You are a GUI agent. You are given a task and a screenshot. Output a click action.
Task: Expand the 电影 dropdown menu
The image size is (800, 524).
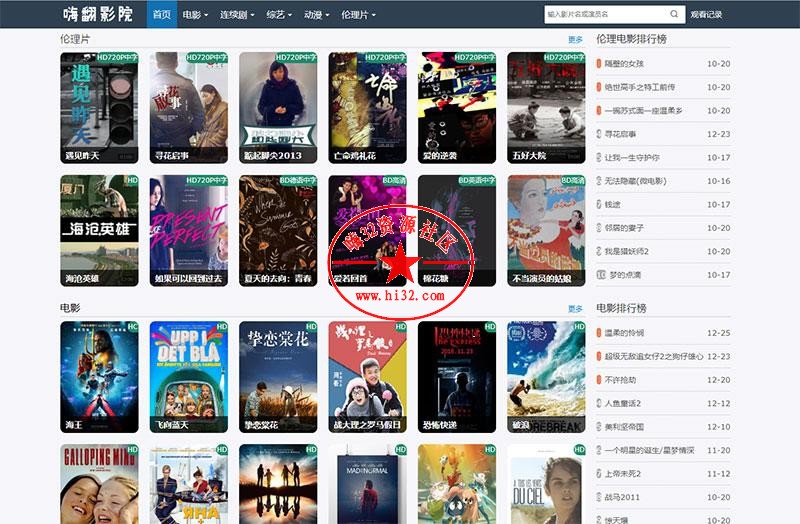click(x=195, y=15)
